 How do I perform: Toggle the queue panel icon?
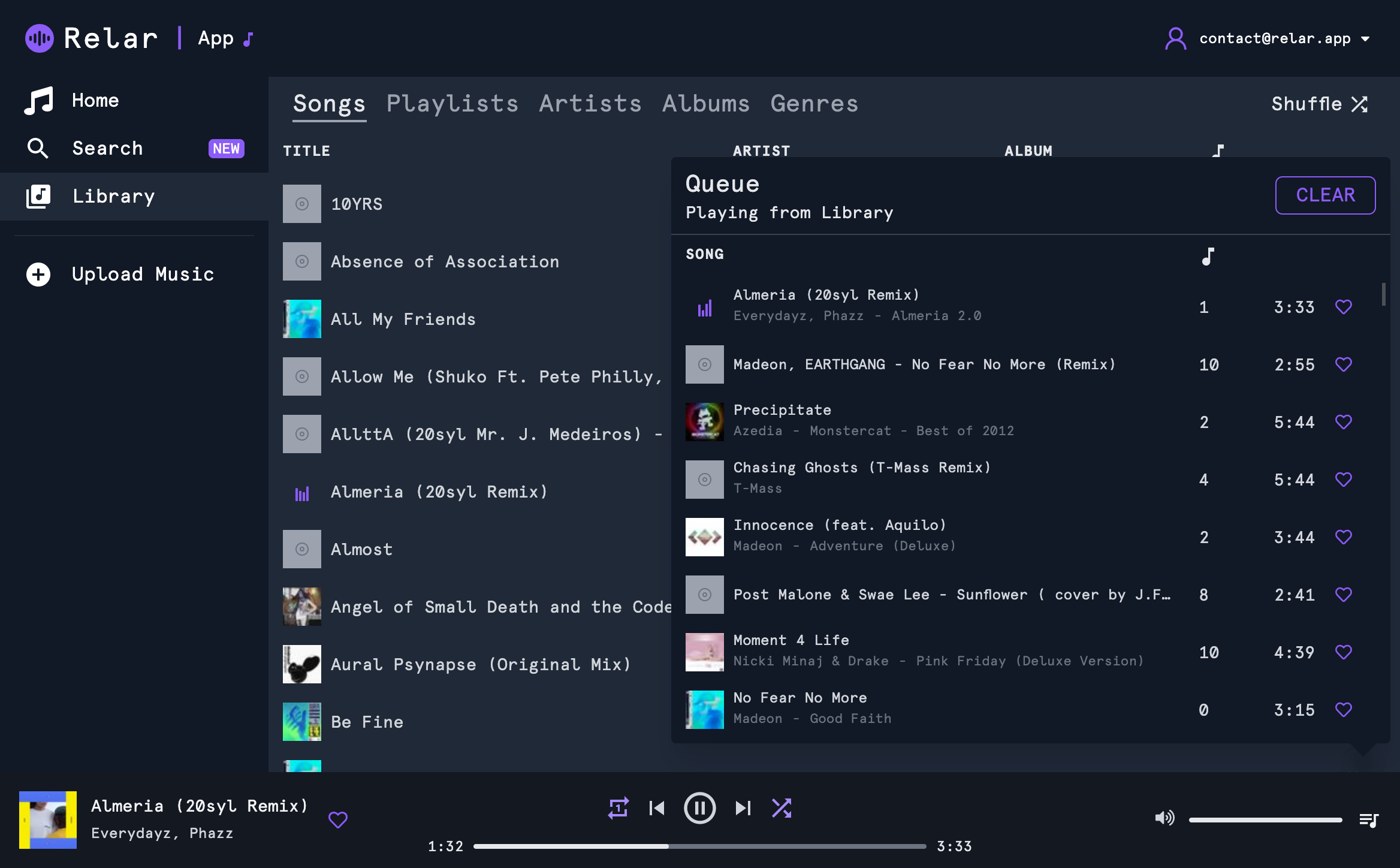point(1369,819)
